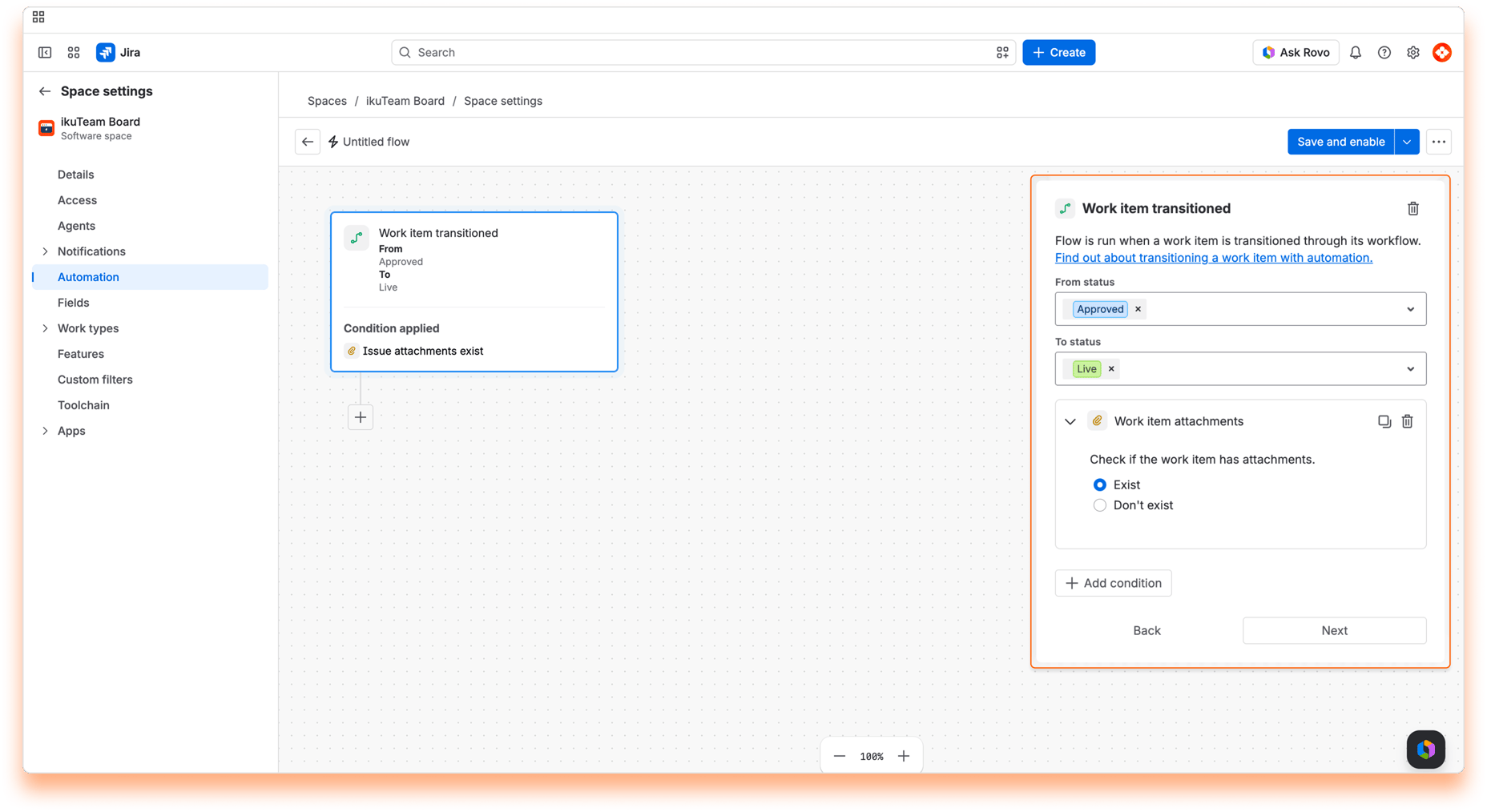The height and width of the screenshot is (812, 1487).
Task: Remove the Approved status tag
Action: click(1138, 309)
